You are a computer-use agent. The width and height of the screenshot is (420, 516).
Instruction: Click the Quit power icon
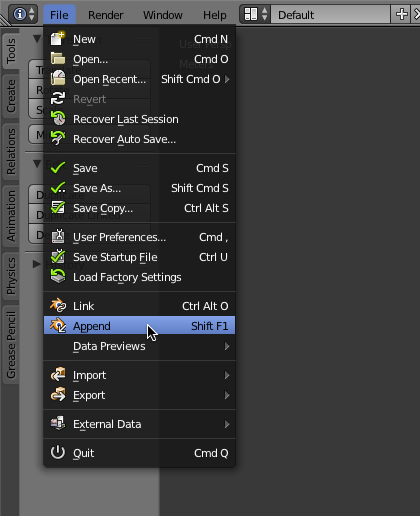[x=58, y=452]
